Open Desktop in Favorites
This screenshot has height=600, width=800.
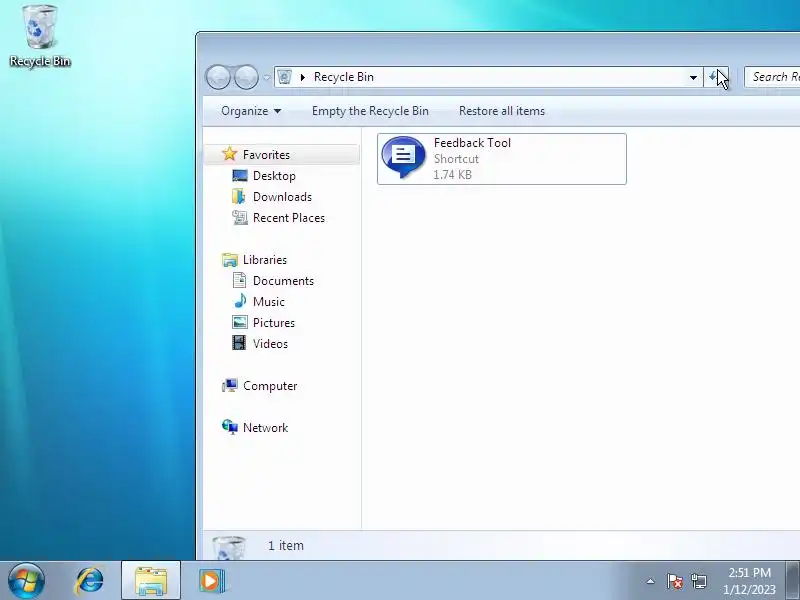click(274, 176)
